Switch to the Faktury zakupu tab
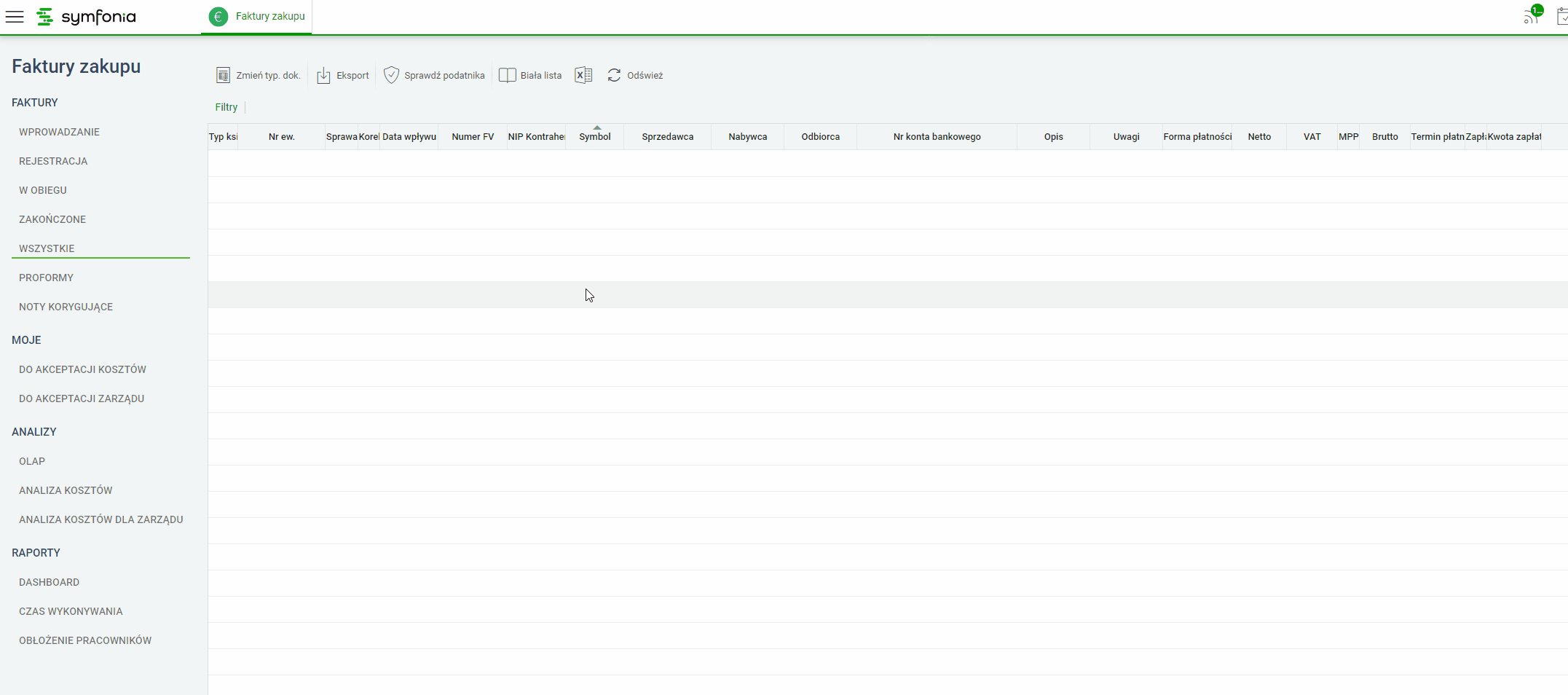The height and width of the screenshot is (695, 1568). coord(257,16)
